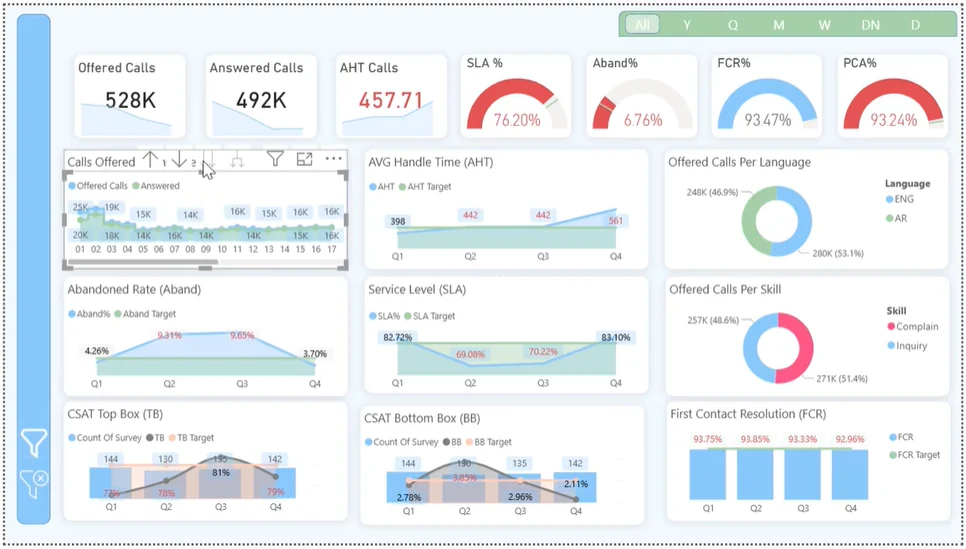This screenshot has width=966, height=549.
Task: Click BB Target legend in CSAT Bottom Box
Action: point(487,442)
